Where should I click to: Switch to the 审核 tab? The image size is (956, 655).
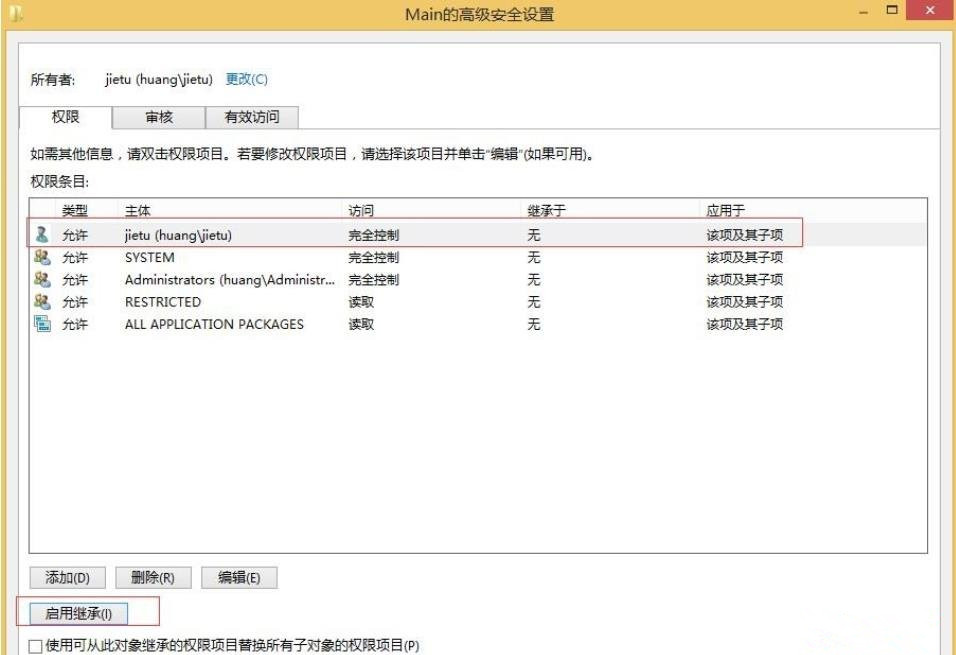pos(157,117)
